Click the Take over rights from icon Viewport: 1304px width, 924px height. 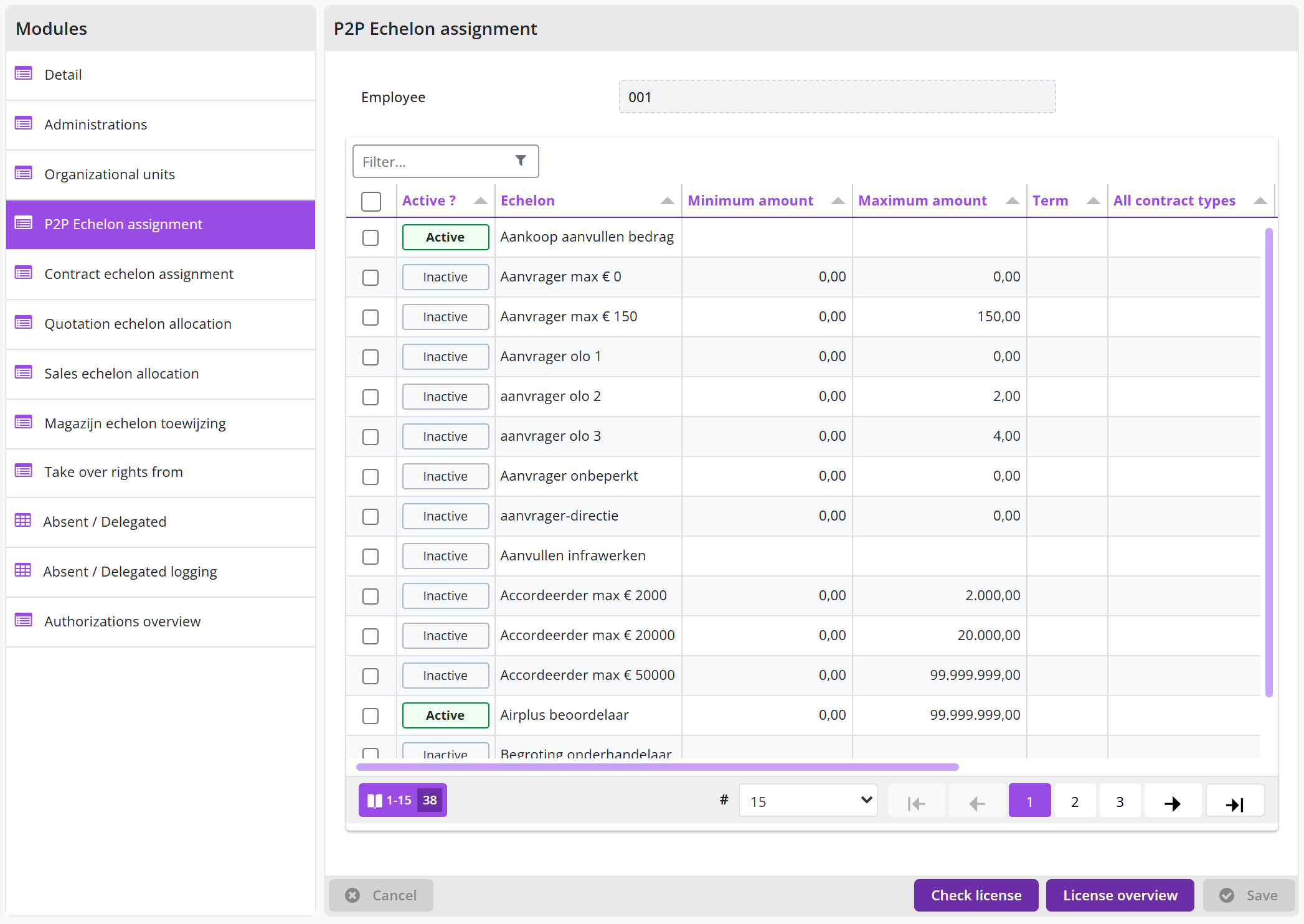[24, 471]
